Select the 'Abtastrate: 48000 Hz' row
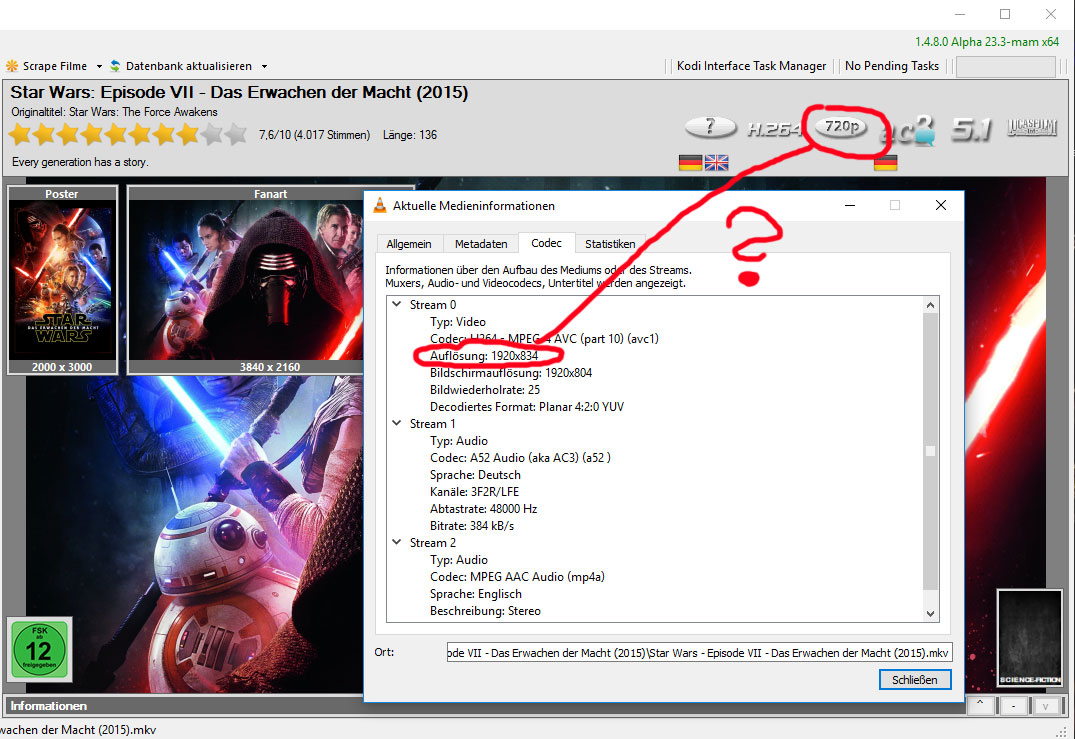The width and height of the screenshot is (1075, 739). click(483, 509)
